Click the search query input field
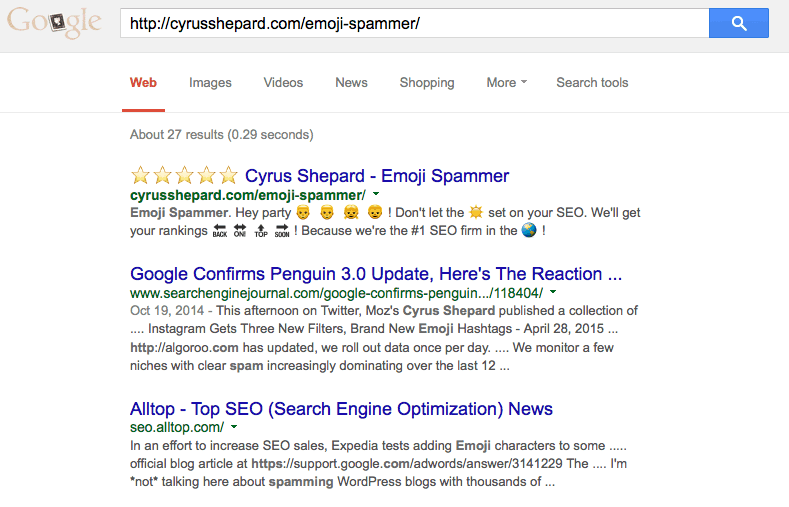This screenshot has height=507, width=789. pos(414,23)
